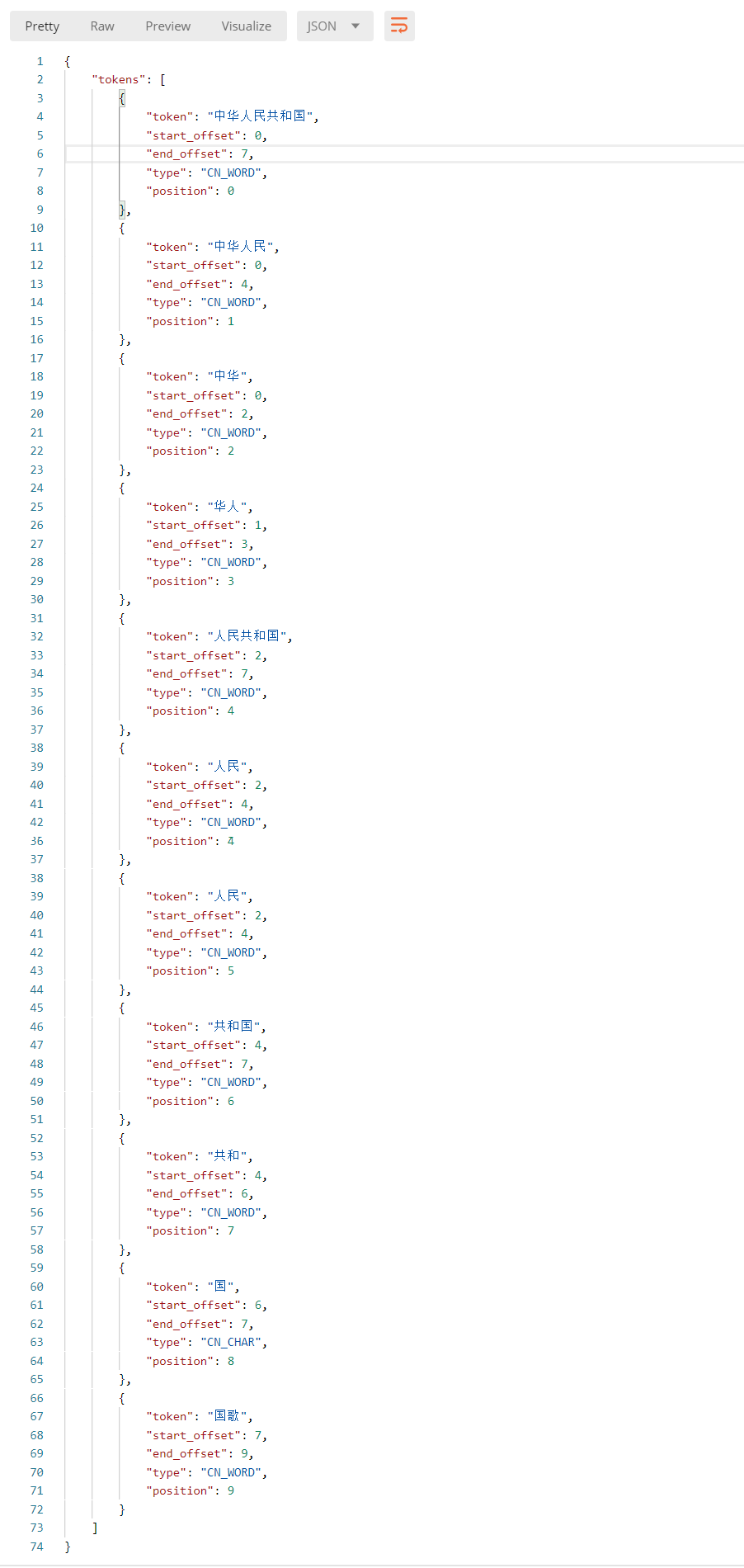Click line number 74 in the gutter
The image size is (744, 1568).
(x=37, y=1547)
